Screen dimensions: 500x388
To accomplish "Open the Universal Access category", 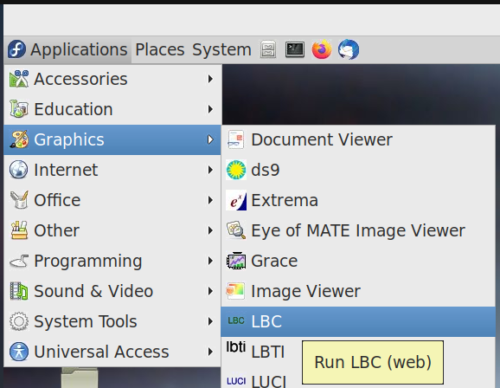I will coord(112,352).
